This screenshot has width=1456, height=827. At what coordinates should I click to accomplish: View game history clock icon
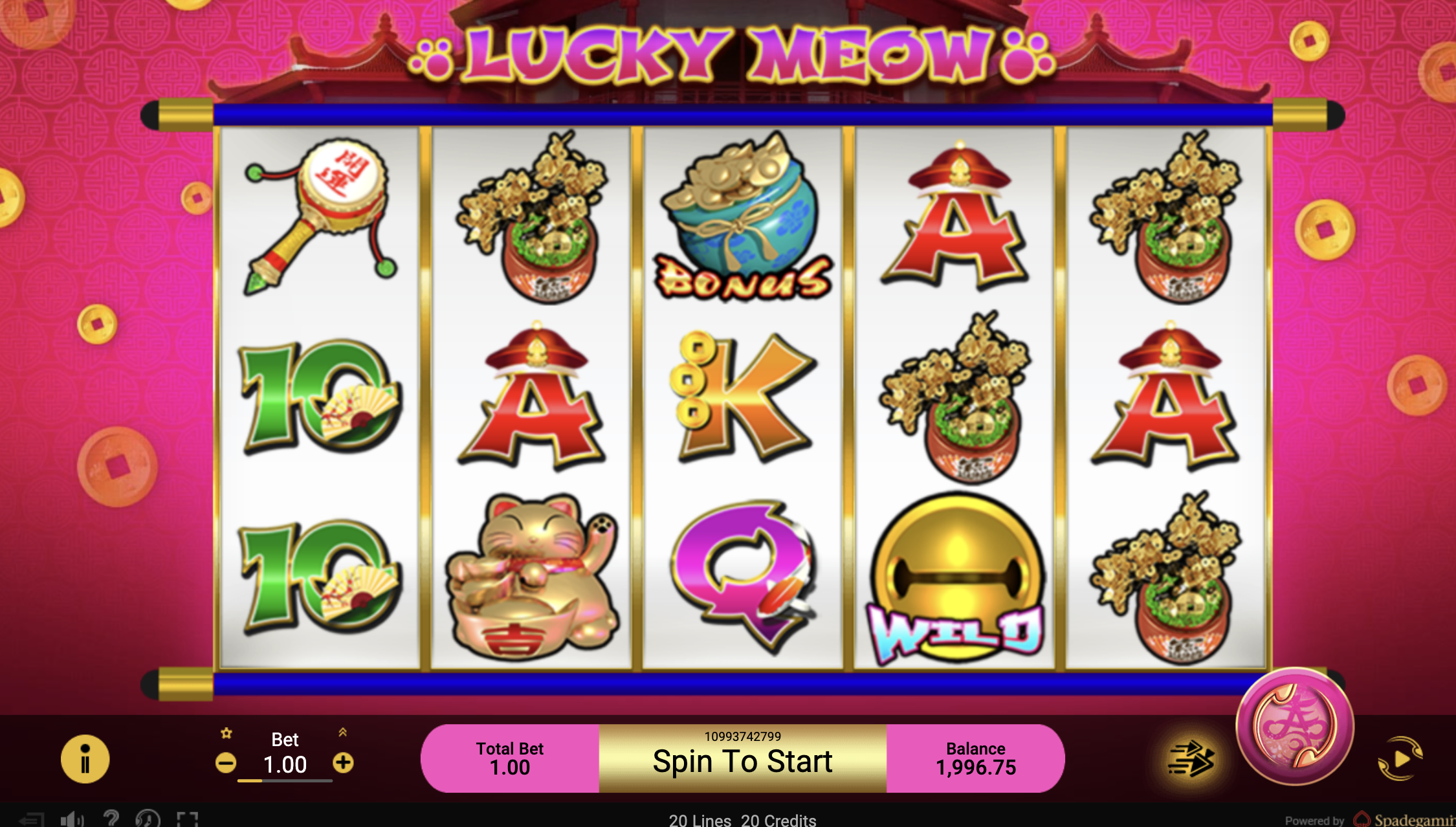[148, 819]
